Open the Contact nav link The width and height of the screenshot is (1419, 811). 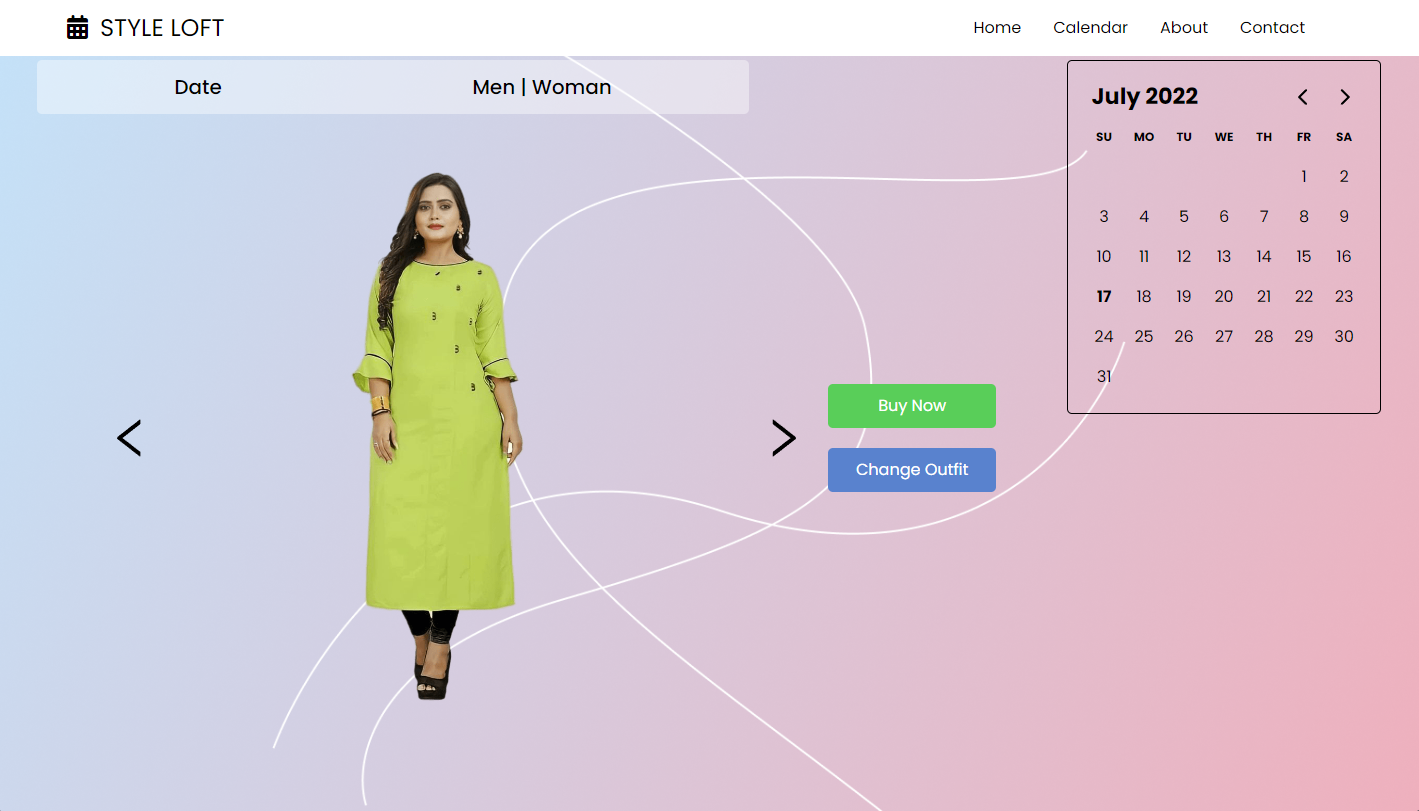tap(1272, 28)
